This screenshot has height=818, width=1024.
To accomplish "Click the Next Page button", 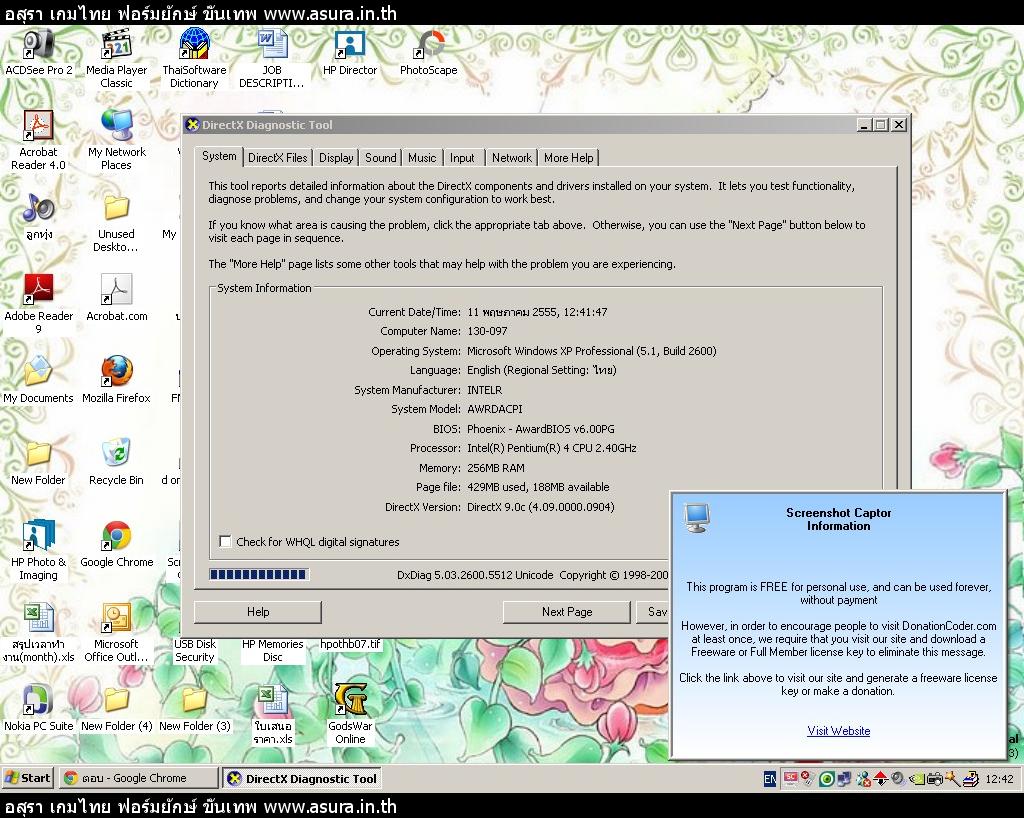I will (567, 612).
